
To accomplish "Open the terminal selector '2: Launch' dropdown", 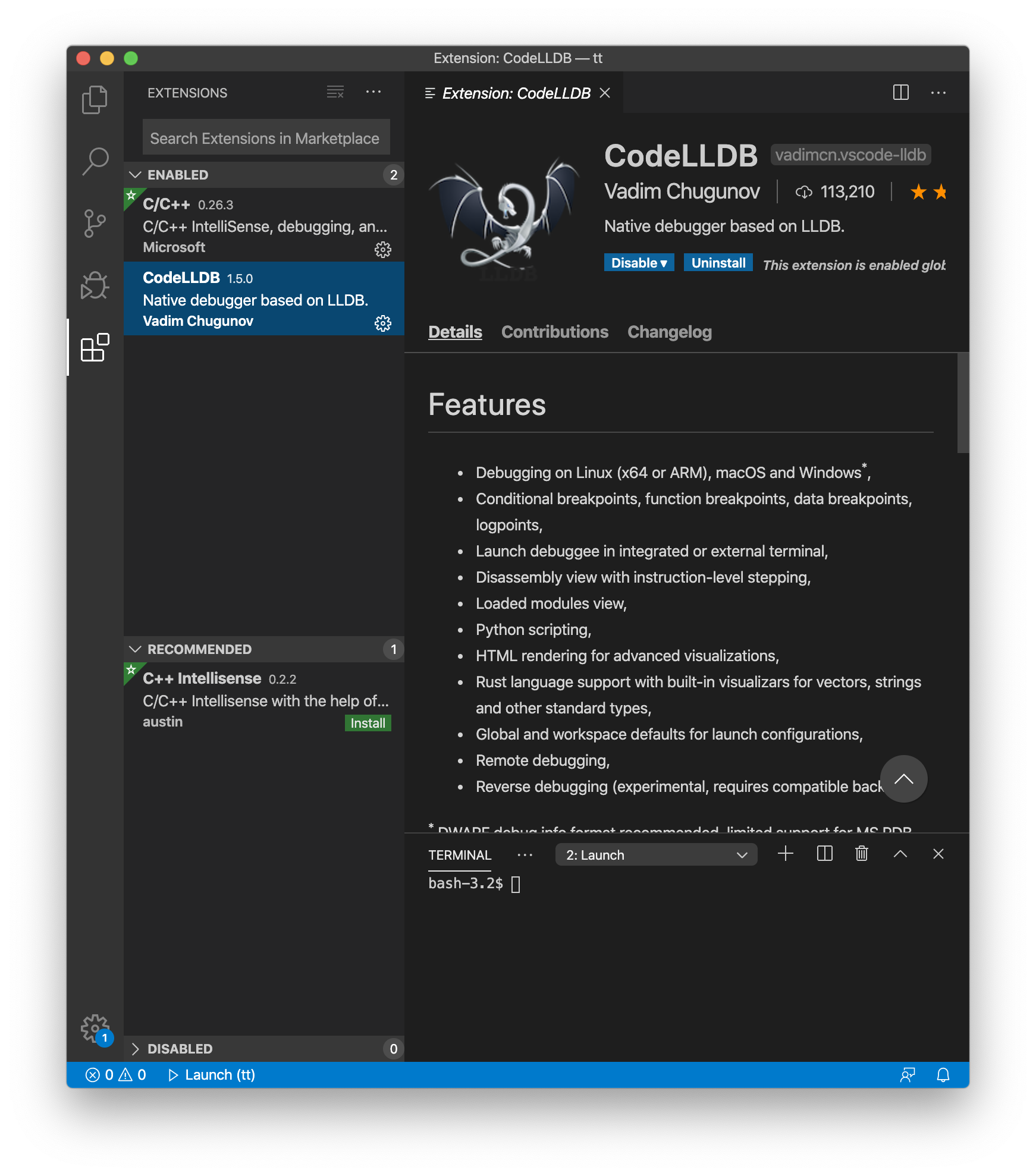I will coord(656,855).
